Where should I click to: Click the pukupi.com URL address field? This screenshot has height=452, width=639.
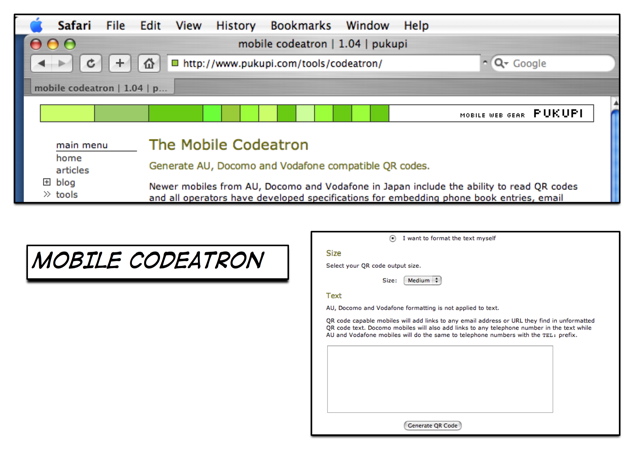click(x=324, y=63)
